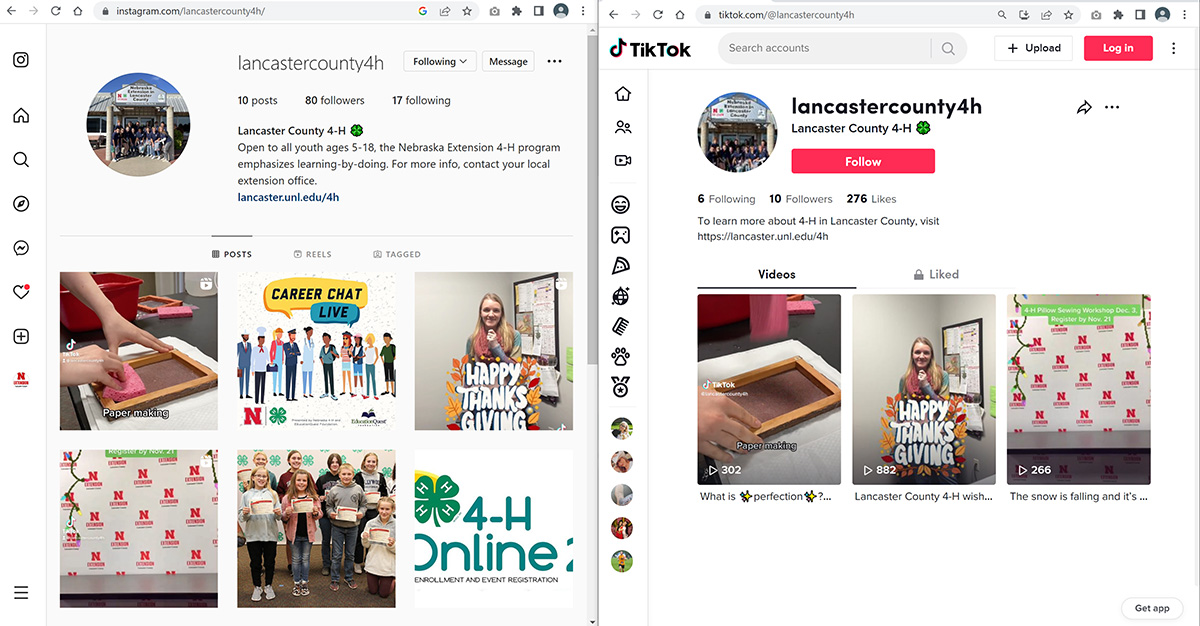Viewport: 1200px width, 626px height.
Task: Open Instagram Explore compass icon
Action: 21,204
